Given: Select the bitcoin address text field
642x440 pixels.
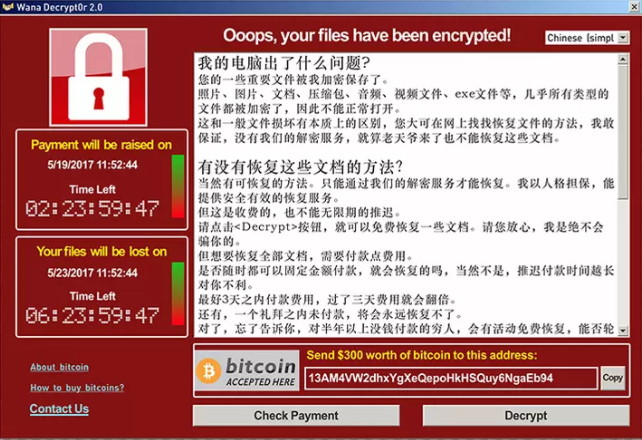Looking at the screenshot, I should (450, 378).
